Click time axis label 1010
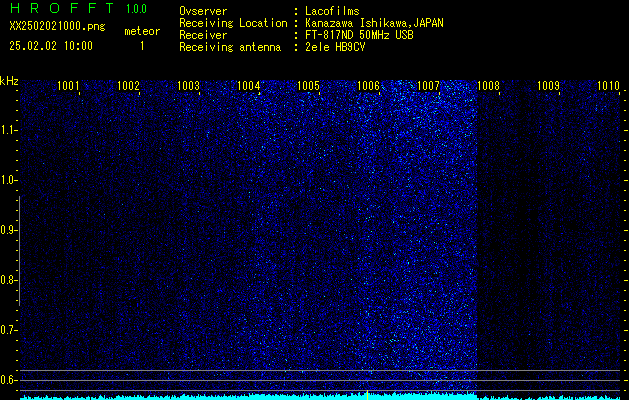 (609, 85)
